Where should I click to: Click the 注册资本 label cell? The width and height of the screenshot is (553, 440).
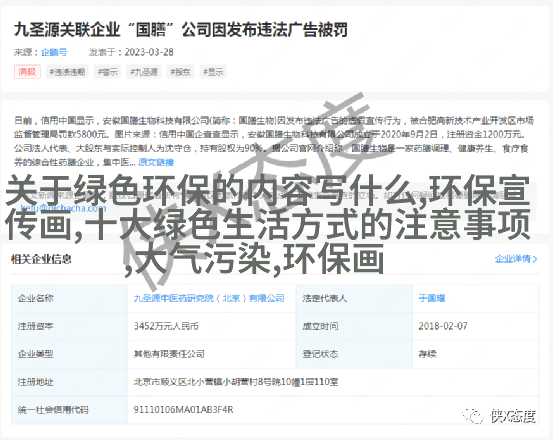[69, 326]
